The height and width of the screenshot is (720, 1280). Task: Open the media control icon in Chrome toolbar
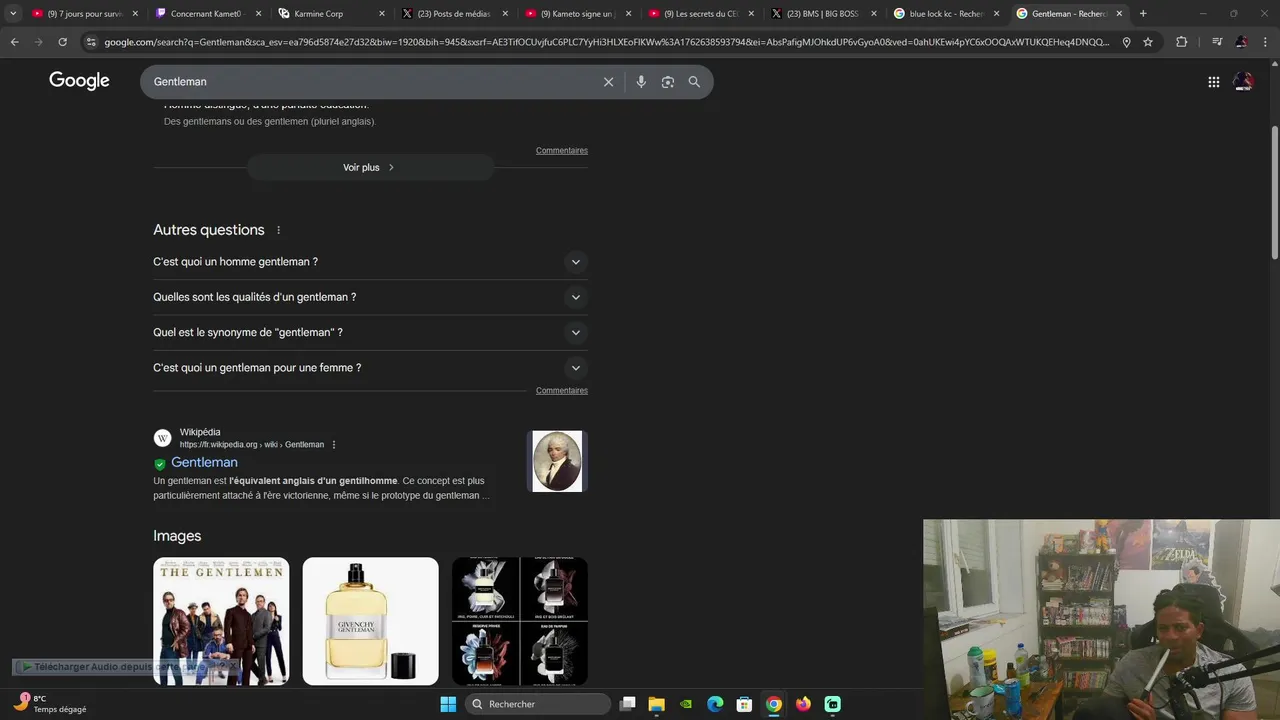[x=1217, y=42]
